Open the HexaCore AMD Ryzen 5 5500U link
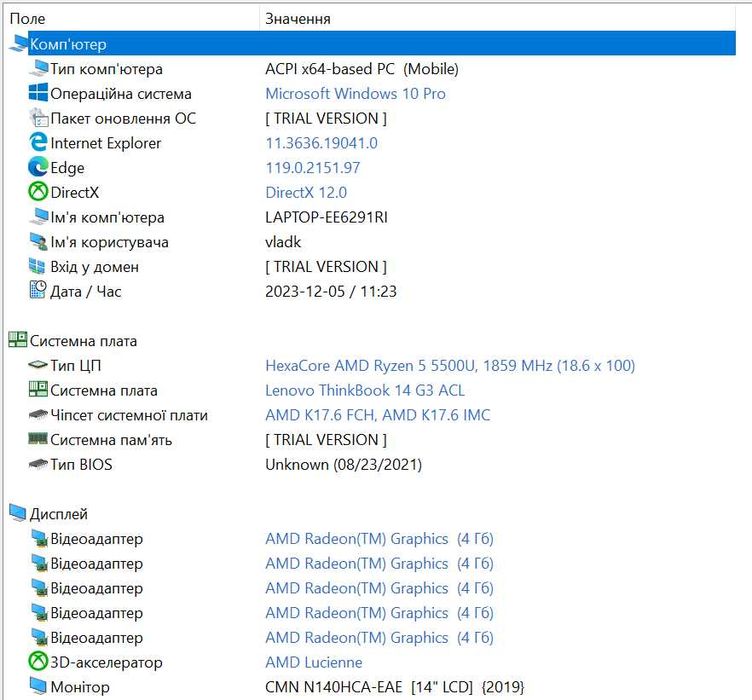Image resolution: width=752 pixels, height=700 pixels. point(450,366)
